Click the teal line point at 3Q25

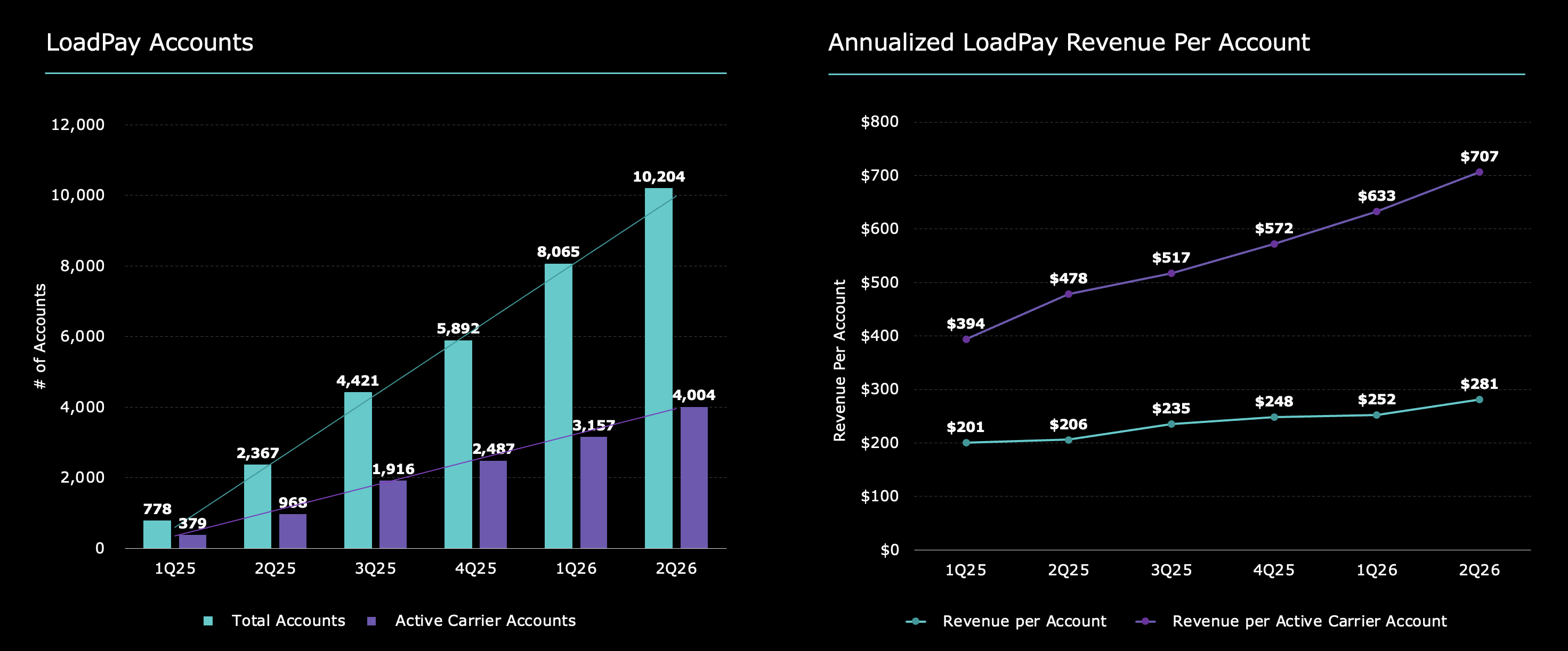pos(1171,424)
